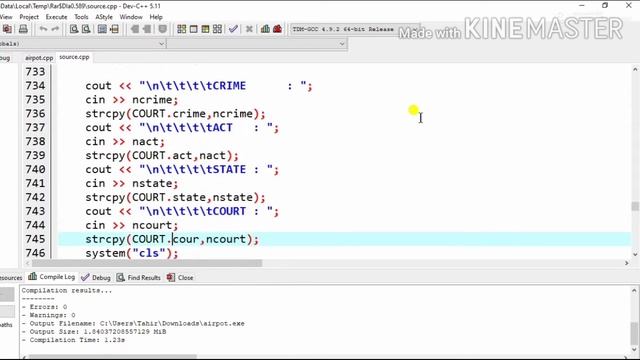The width and height of the screenshot is (640, 360).
Task: Open the View menu
Action: click(6, 17)
